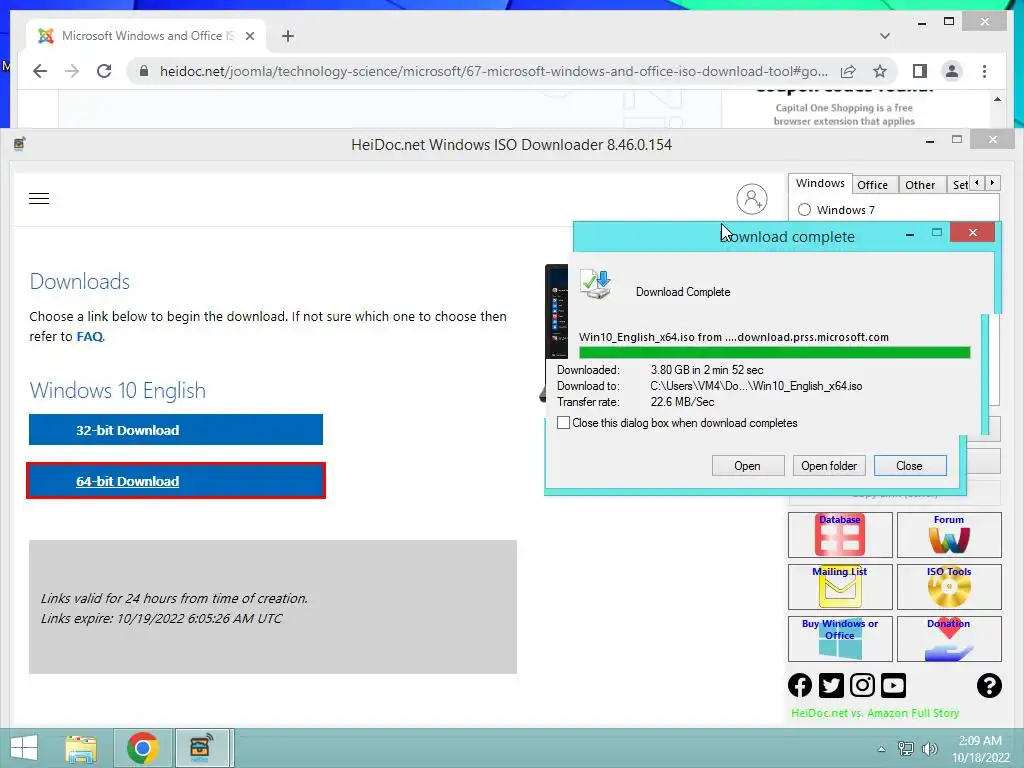Toggle Chrome side panel icon

[920, 71]
